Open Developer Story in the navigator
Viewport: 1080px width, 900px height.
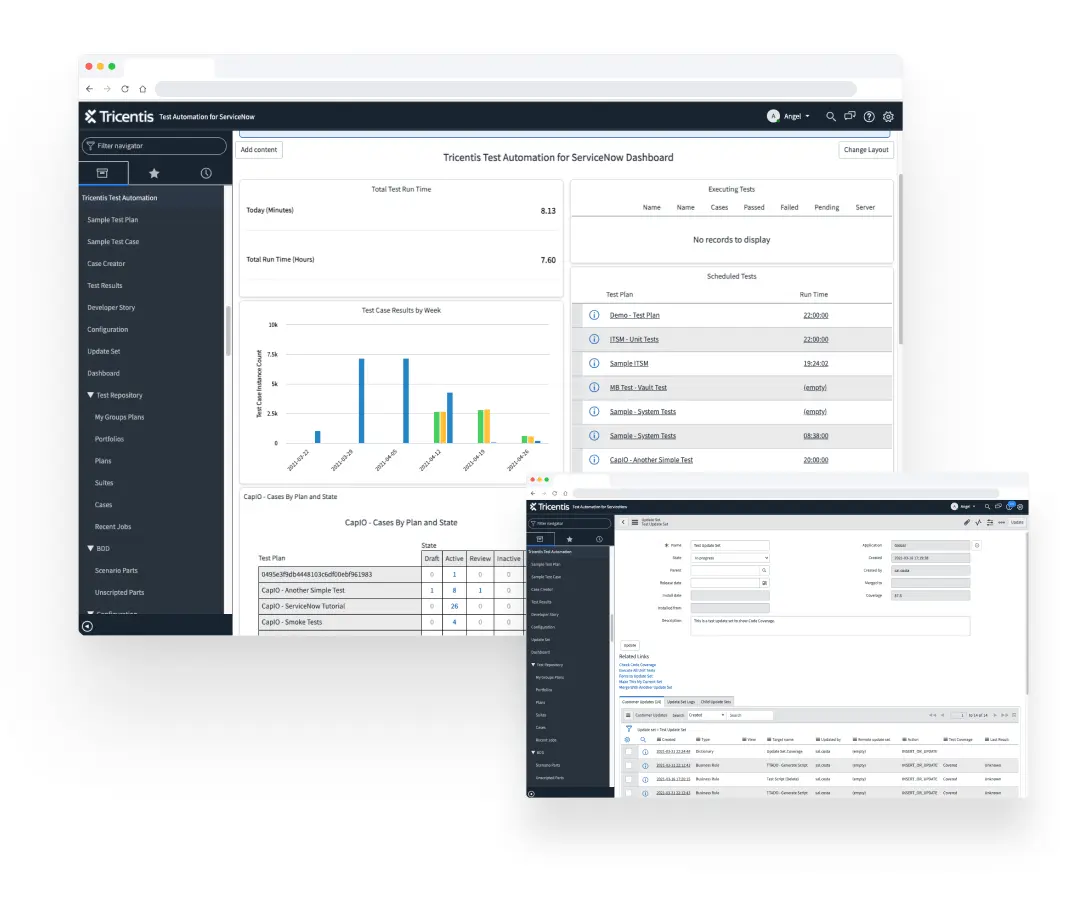tap(111, 308)
